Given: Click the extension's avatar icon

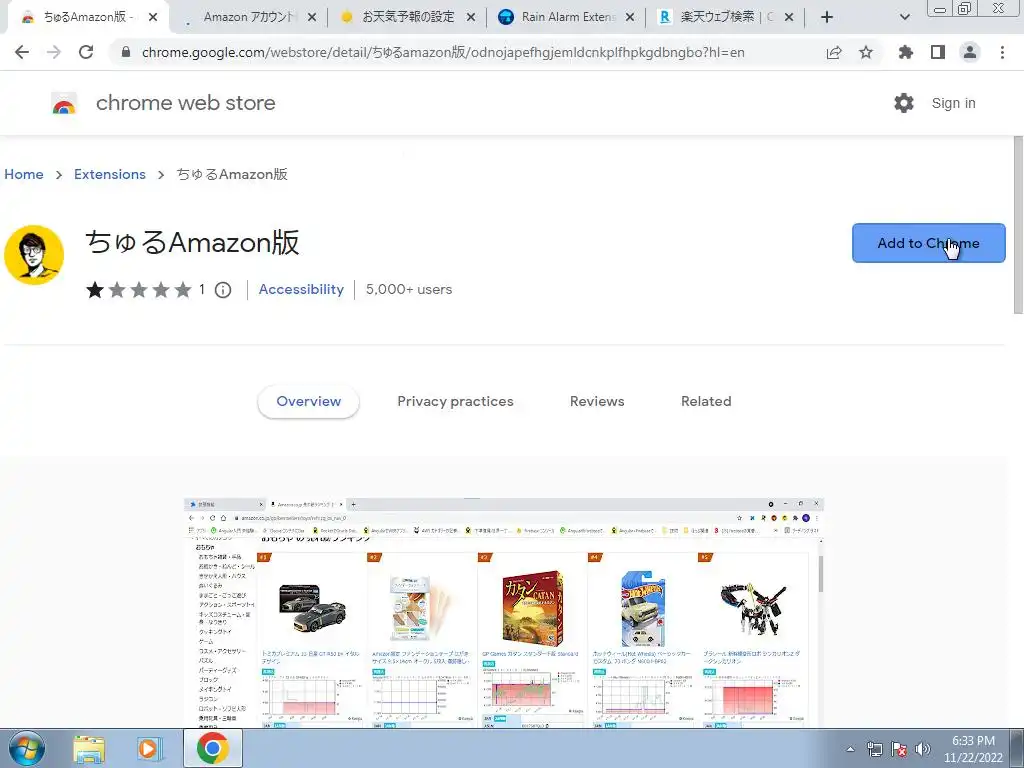Looking at the screenshot, I should 34,255.
